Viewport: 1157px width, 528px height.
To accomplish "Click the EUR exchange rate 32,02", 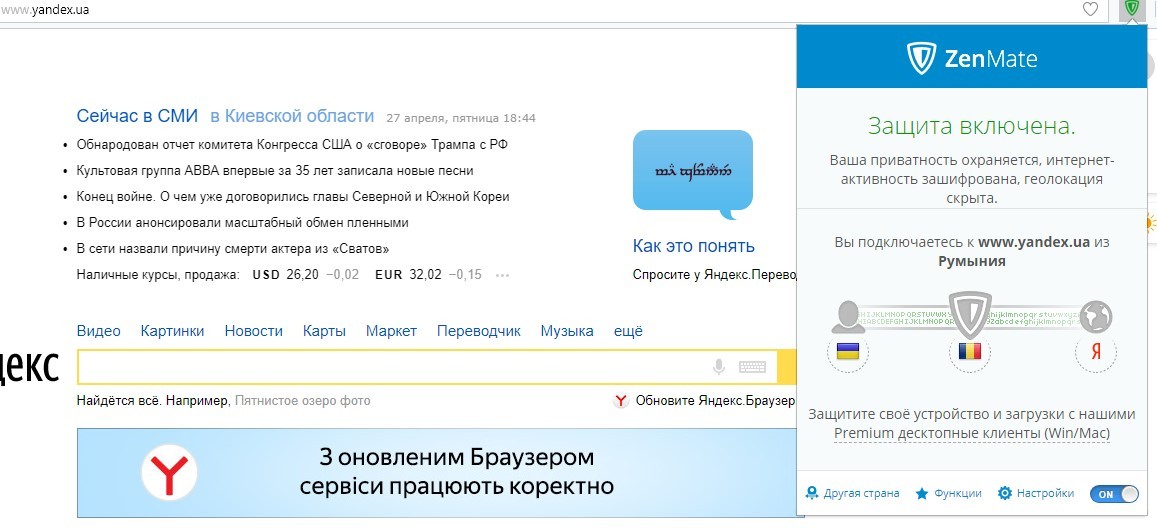I will click(428, 275).
